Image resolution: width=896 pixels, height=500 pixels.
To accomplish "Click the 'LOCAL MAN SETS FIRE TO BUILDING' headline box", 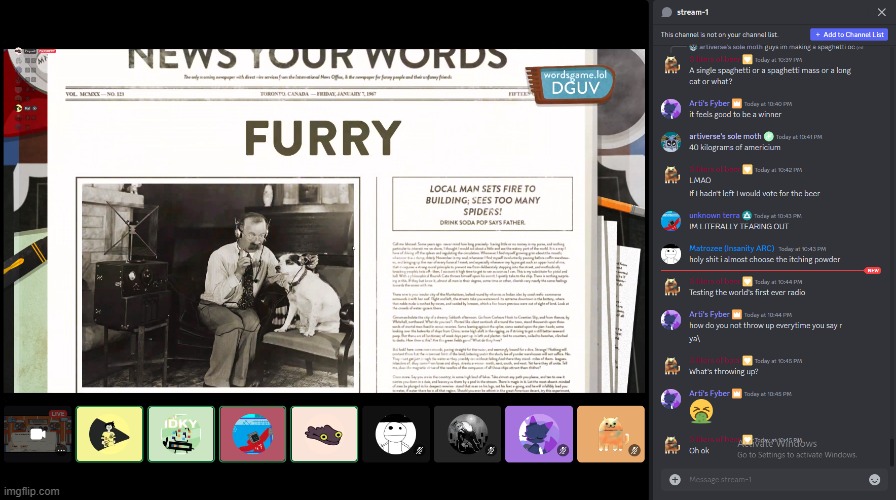I will [482, 204].
